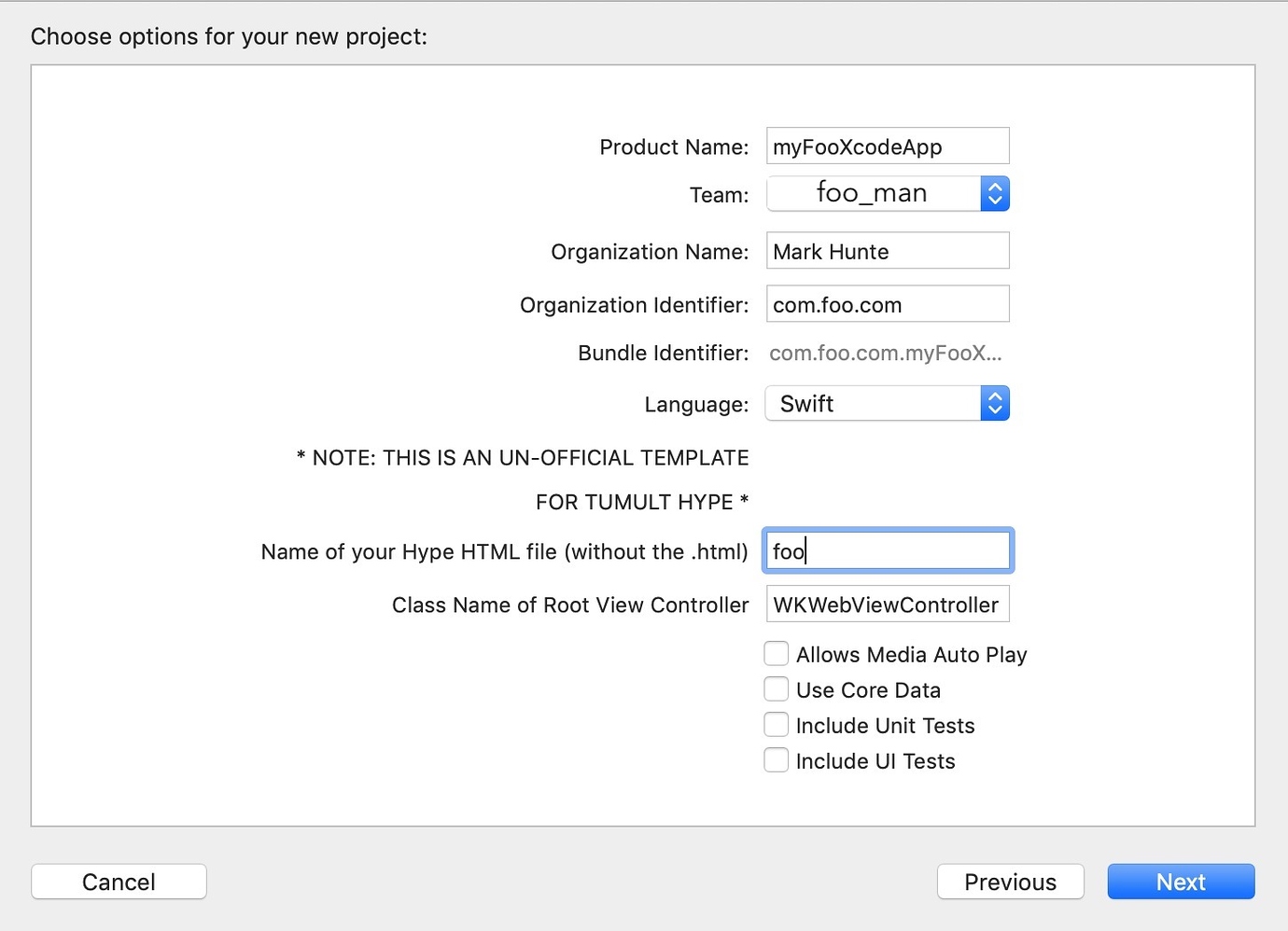Screen dimensions: 1288x931
Task: Edit the Class Name of Root View Controller field
Action: pos(887,604)
